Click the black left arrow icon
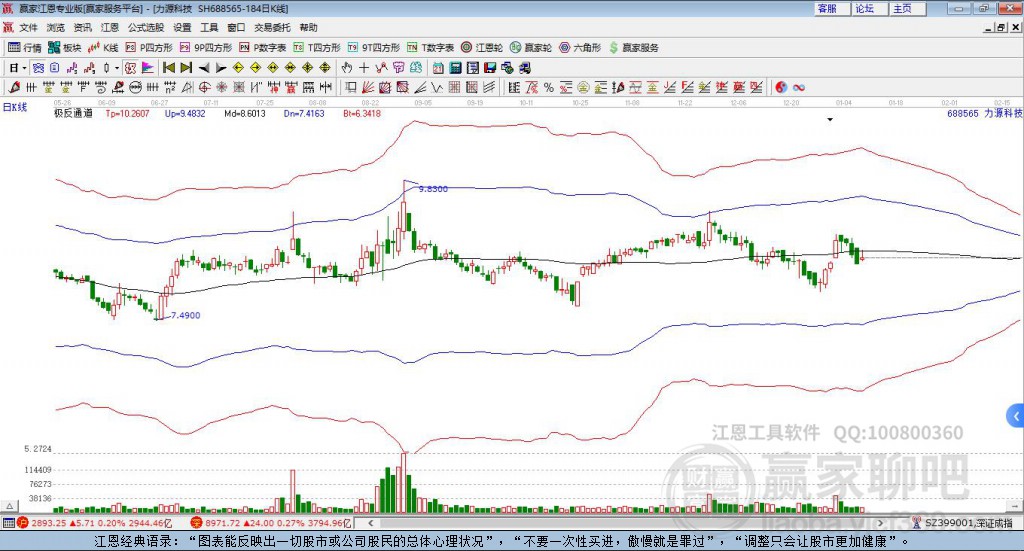 click(x=204, y=67)
